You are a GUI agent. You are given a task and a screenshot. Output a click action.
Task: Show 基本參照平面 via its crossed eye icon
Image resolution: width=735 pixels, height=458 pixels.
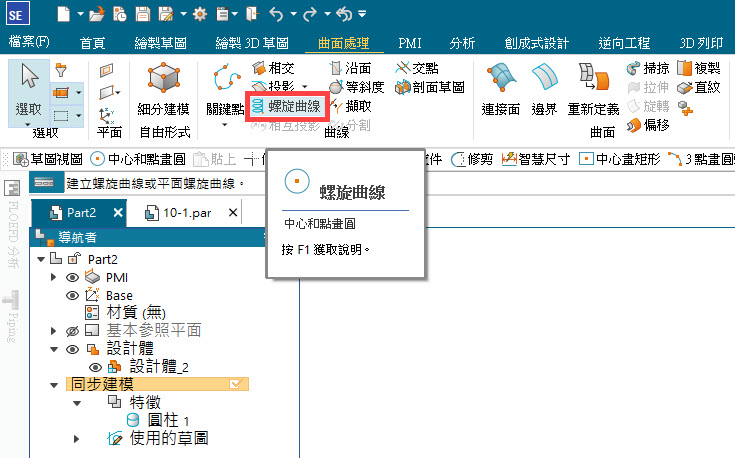(x=72, y=331)
